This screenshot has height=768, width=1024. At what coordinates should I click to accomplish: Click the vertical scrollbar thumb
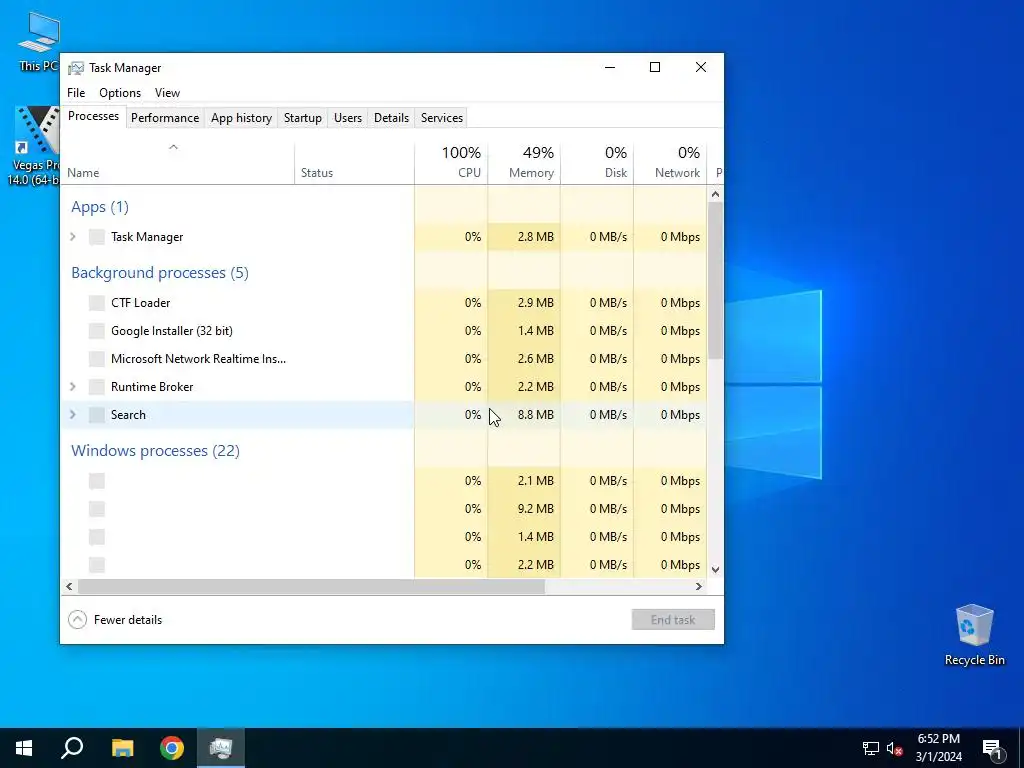pyautogui.click(x=715, y=280)
